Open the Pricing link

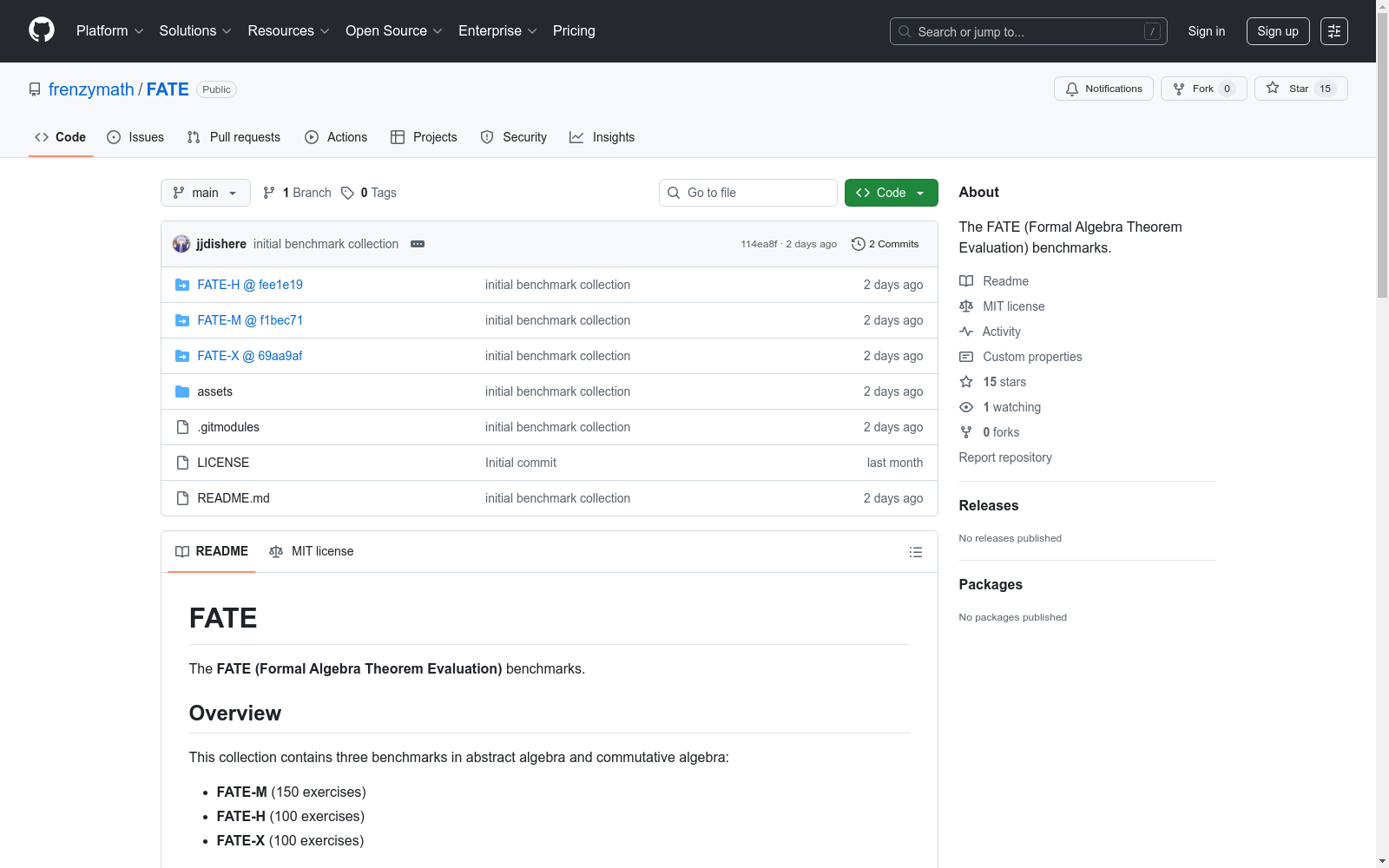pyautogui.click(x=574, y=31)
